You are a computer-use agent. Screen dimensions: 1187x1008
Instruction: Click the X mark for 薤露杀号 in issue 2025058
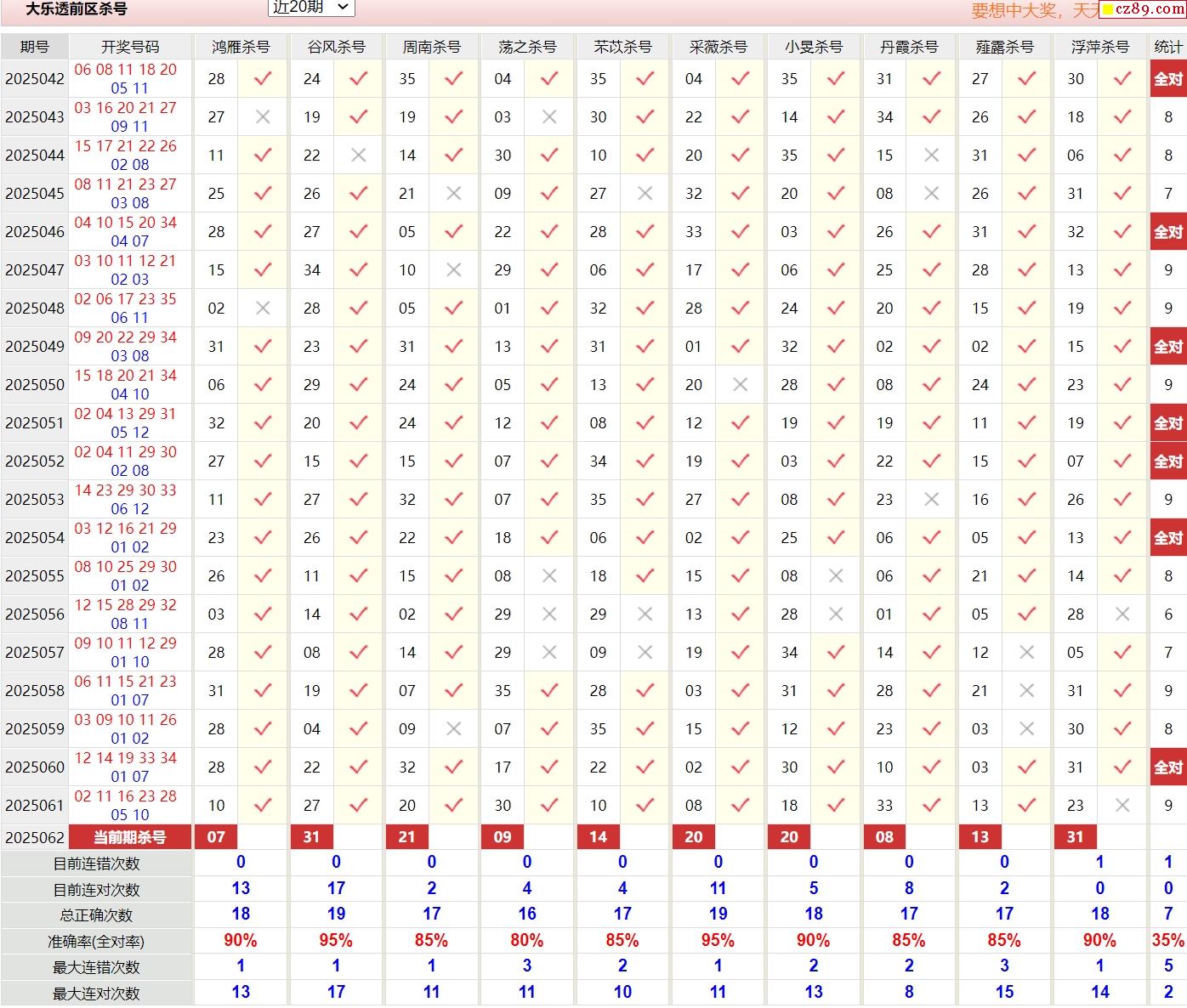1026,691
